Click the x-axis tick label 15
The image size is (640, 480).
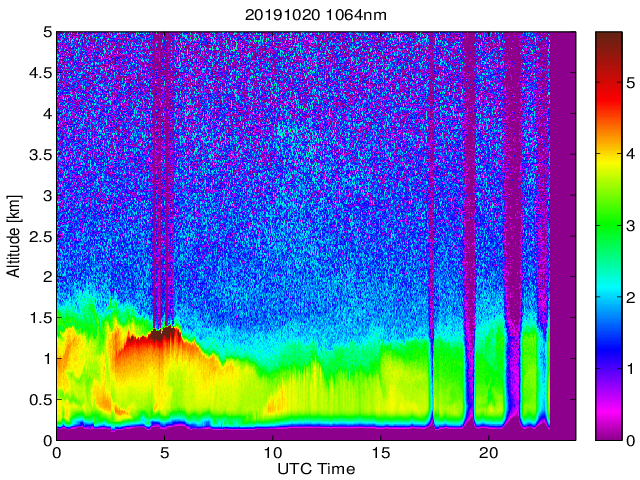pyautogui.click(x=380, y=453)
